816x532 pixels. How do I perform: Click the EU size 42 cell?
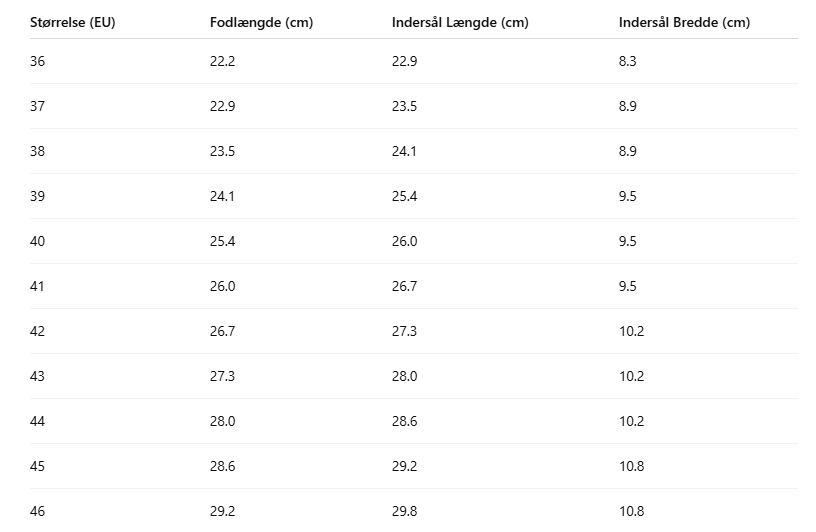38,332
